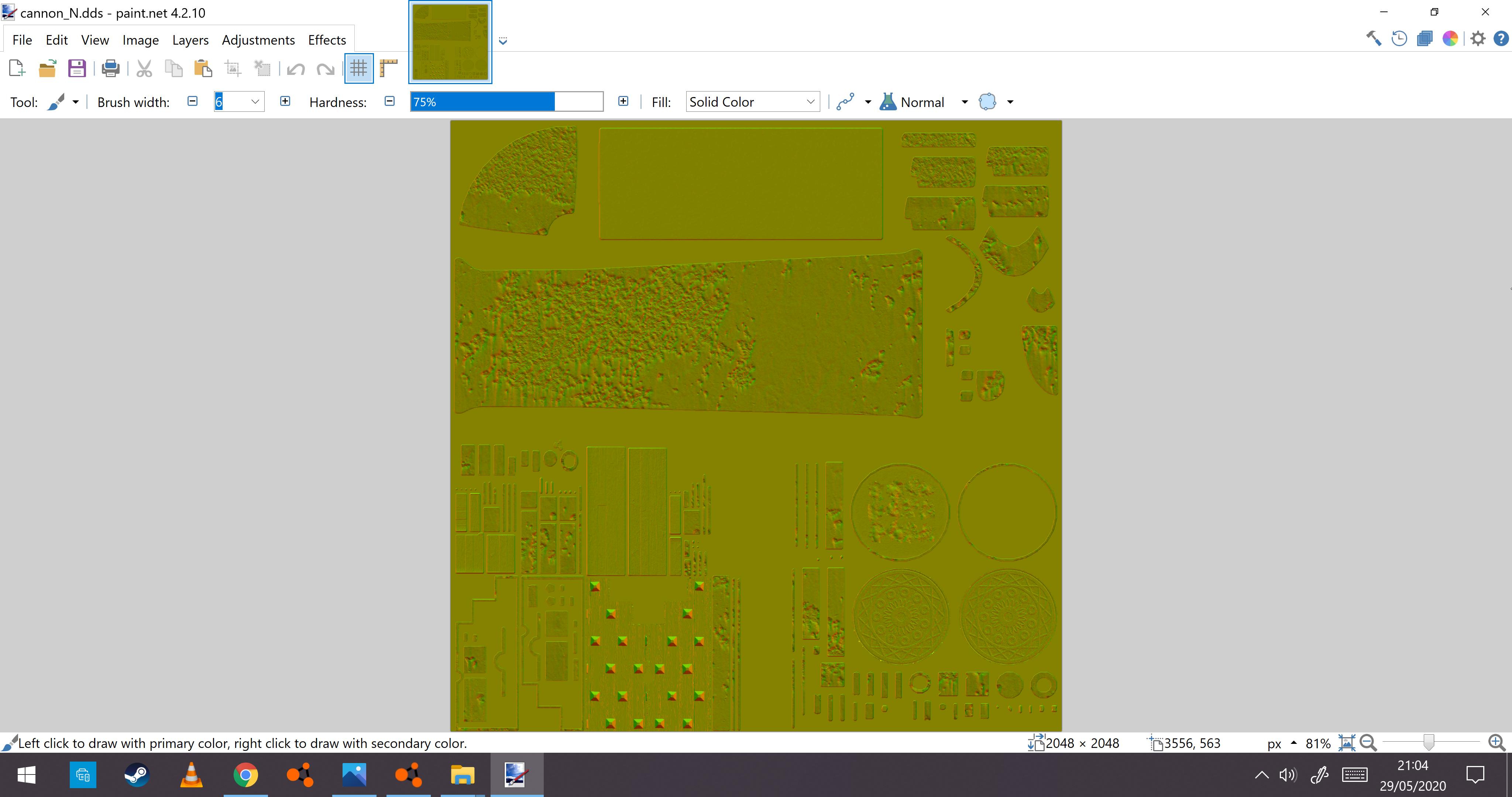Click the Deselect icon in the toolbar
This screenshot has height=797, width=1512.
tap(262, 69)
